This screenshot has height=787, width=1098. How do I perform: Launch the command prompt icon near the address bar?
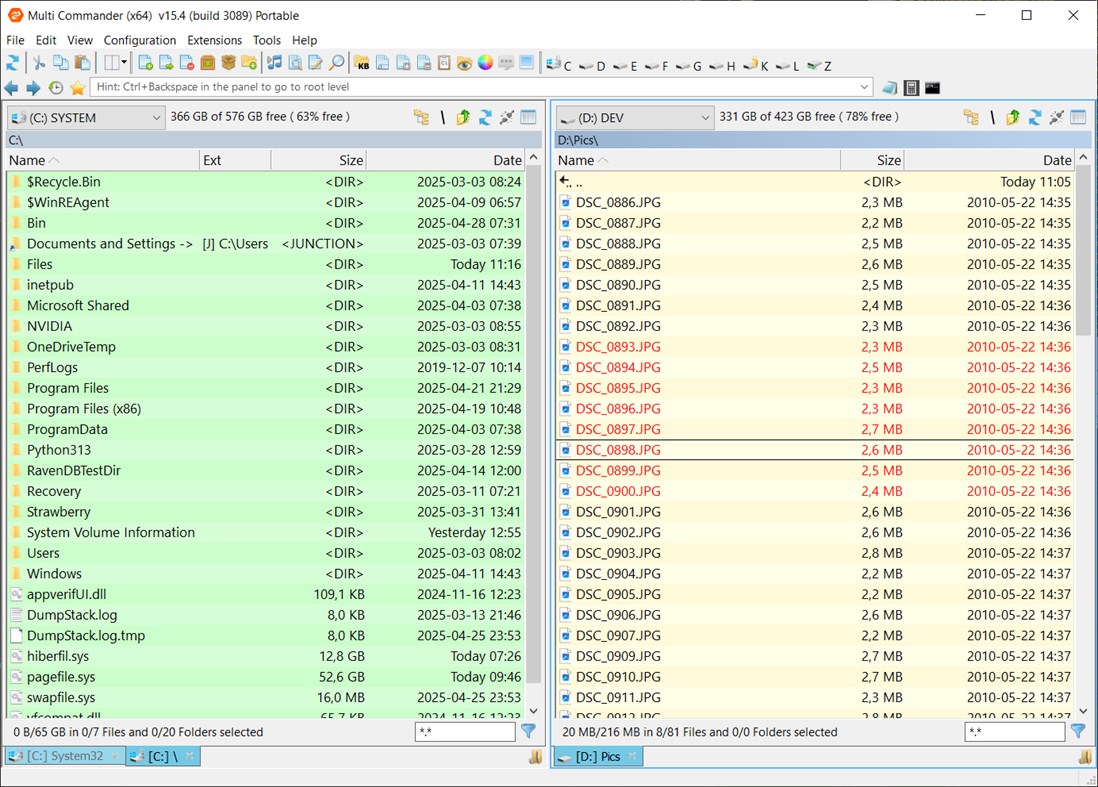(x=931, y=87)
